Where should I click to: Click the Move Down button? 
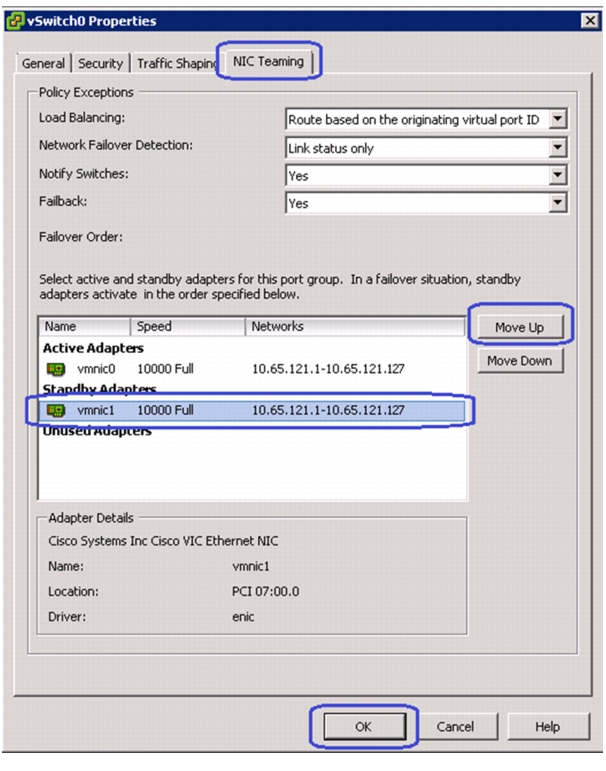point(519,360)
